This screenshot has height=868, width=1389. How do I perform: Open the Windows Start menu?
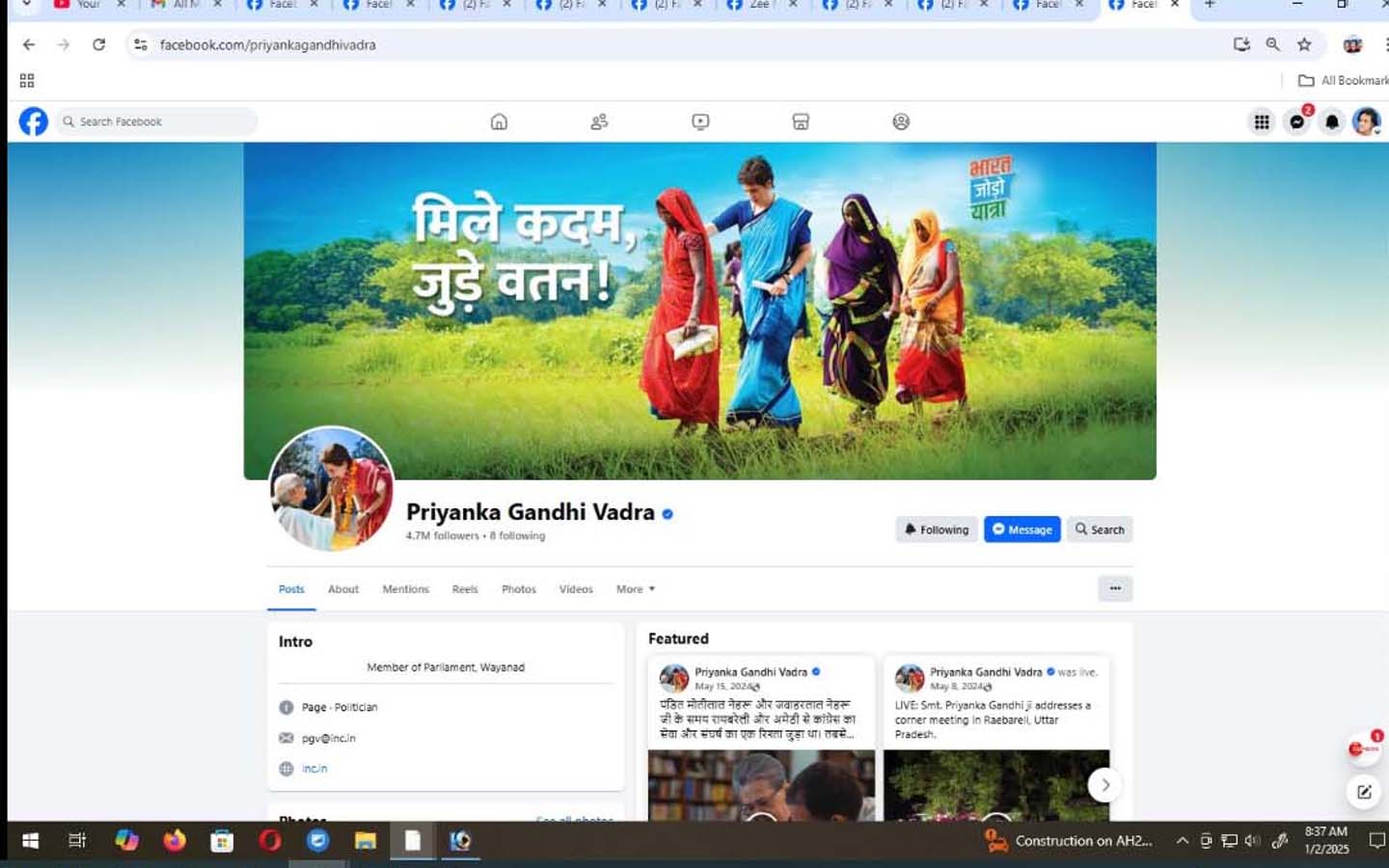pos(31,841)
